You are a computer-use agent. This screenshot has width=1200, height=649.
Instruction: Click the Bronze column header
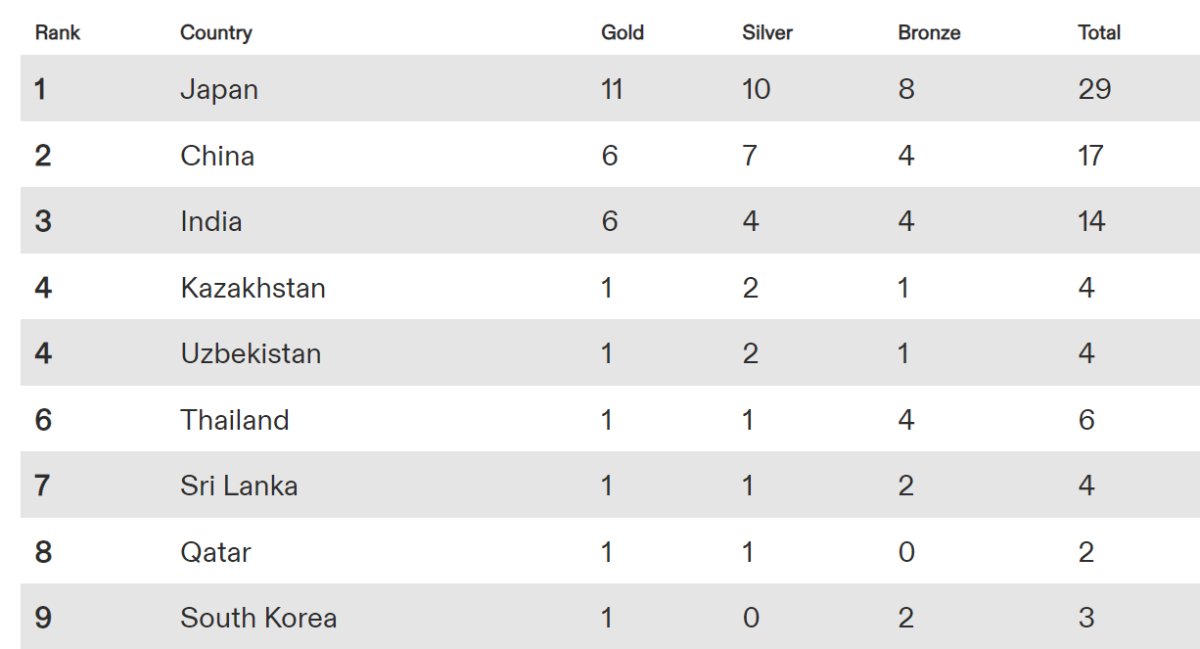(929, 32)
